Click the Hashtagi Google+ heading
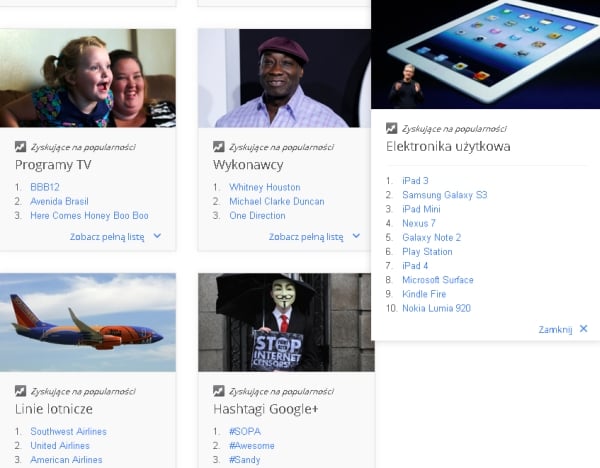 pyautogui.click(x=266, y=409)
